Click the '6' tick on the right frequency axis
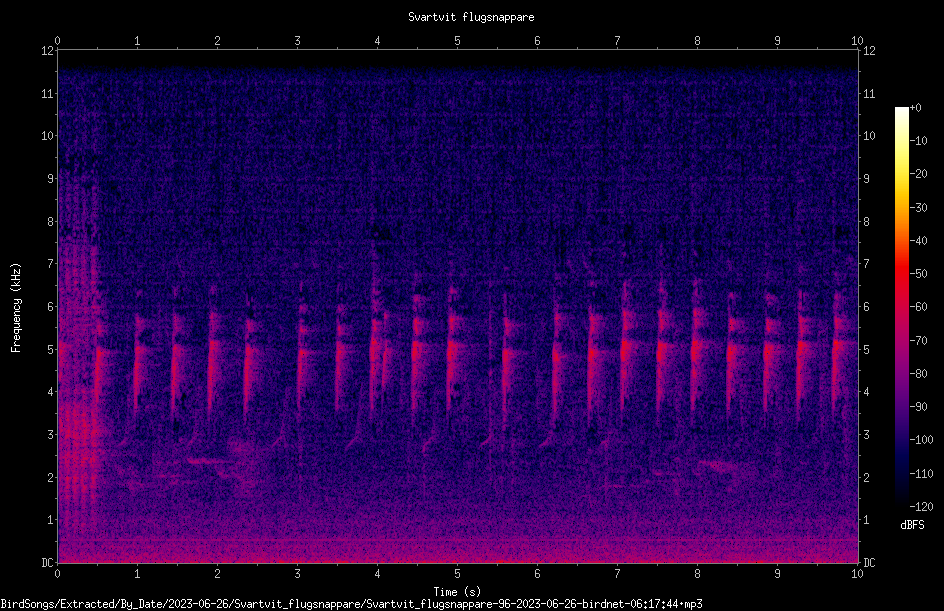Image resolution: width=944 pixels, height=611 pixels. point(866,306)
